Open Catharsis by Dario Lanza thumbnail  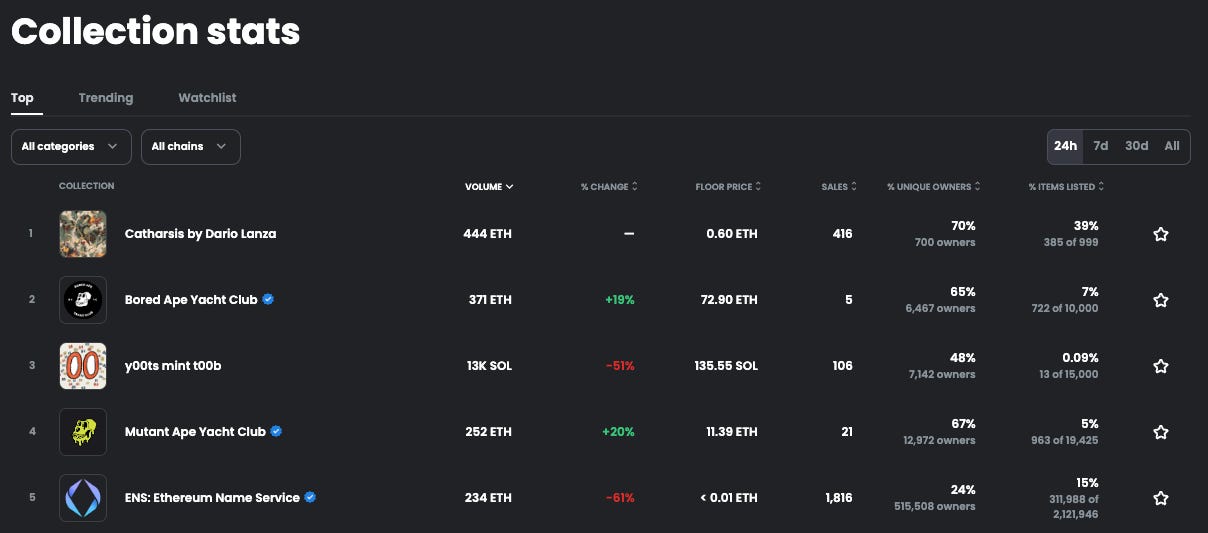pyautogui.click(x=83, y=234)
